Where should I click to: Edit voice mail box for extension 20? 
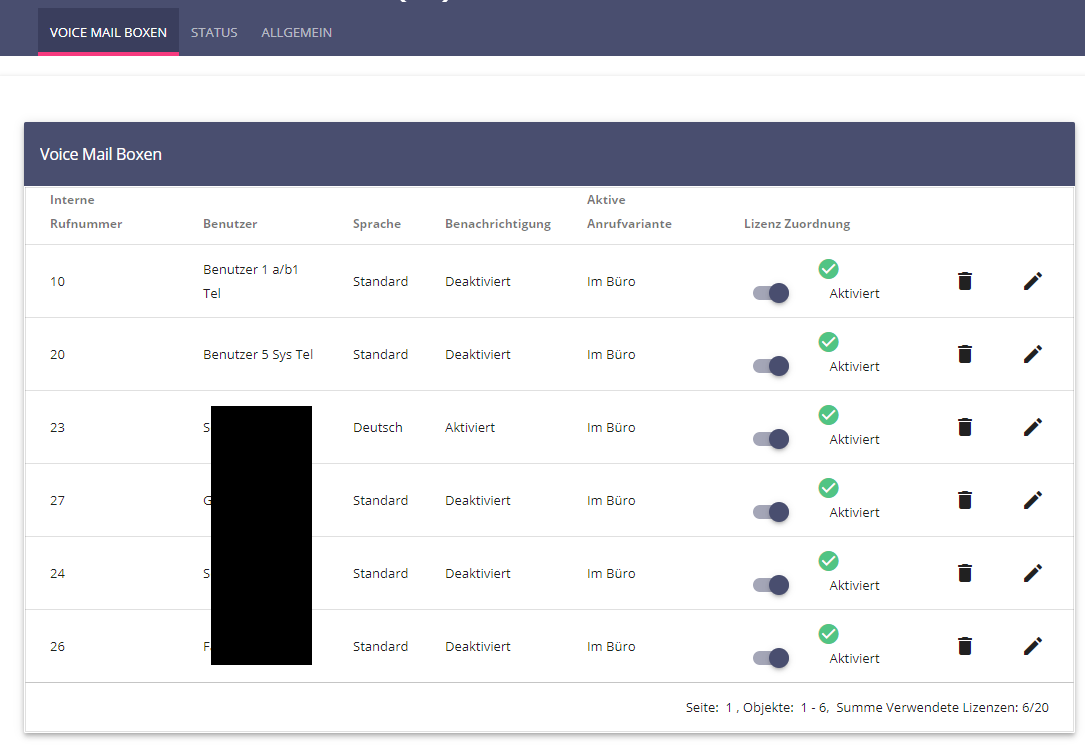[x=1032, y=354]
